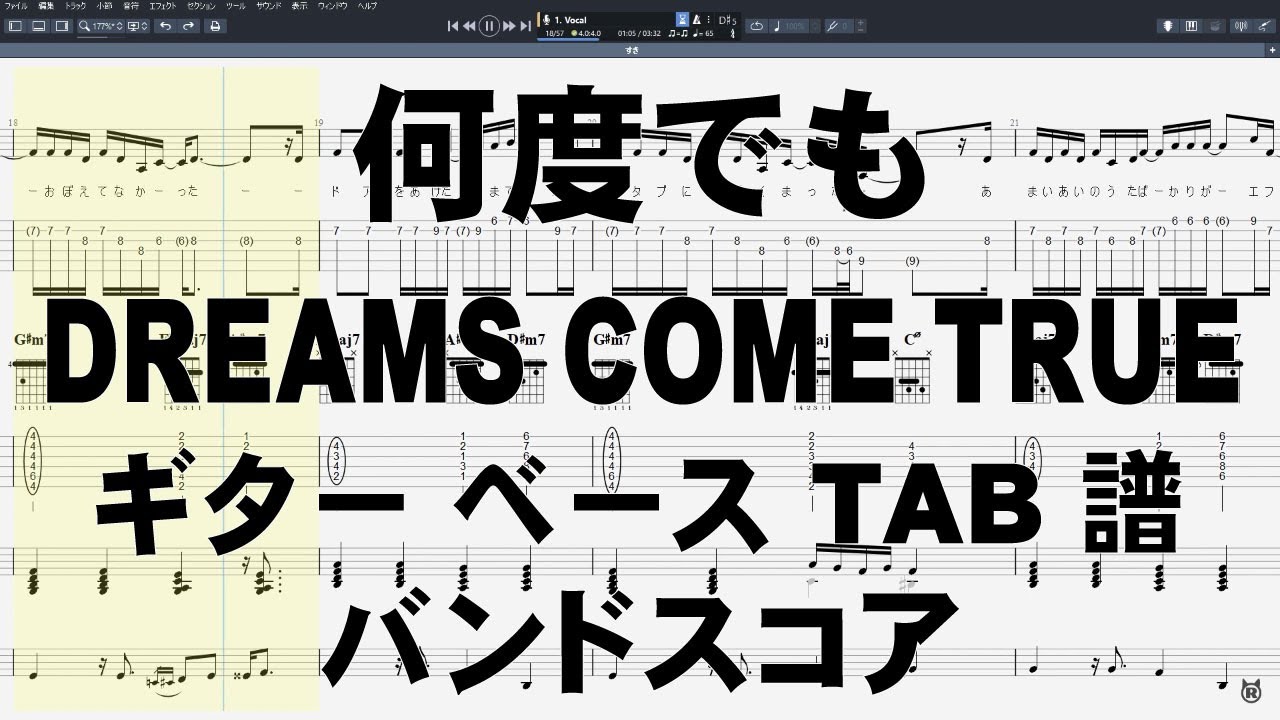Click the relative speed 100% field
Viewport: 1280px width, 720px height.
pyautogui.click(x=788, y=26)
